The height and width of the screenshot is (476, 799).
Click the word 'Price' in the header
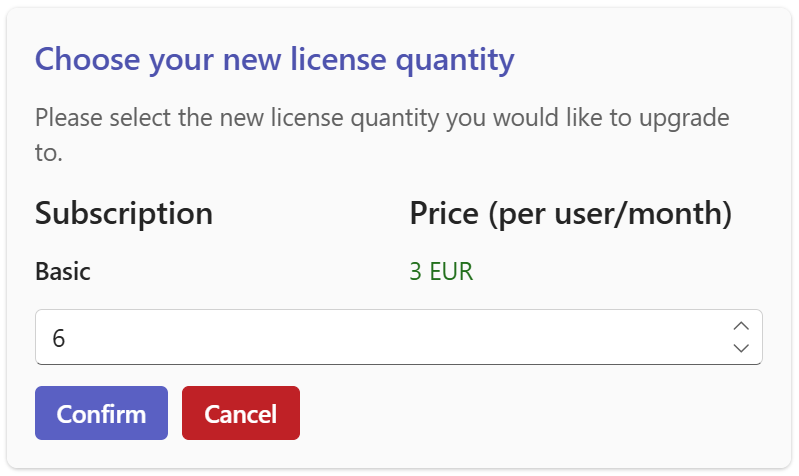[446, 213]
